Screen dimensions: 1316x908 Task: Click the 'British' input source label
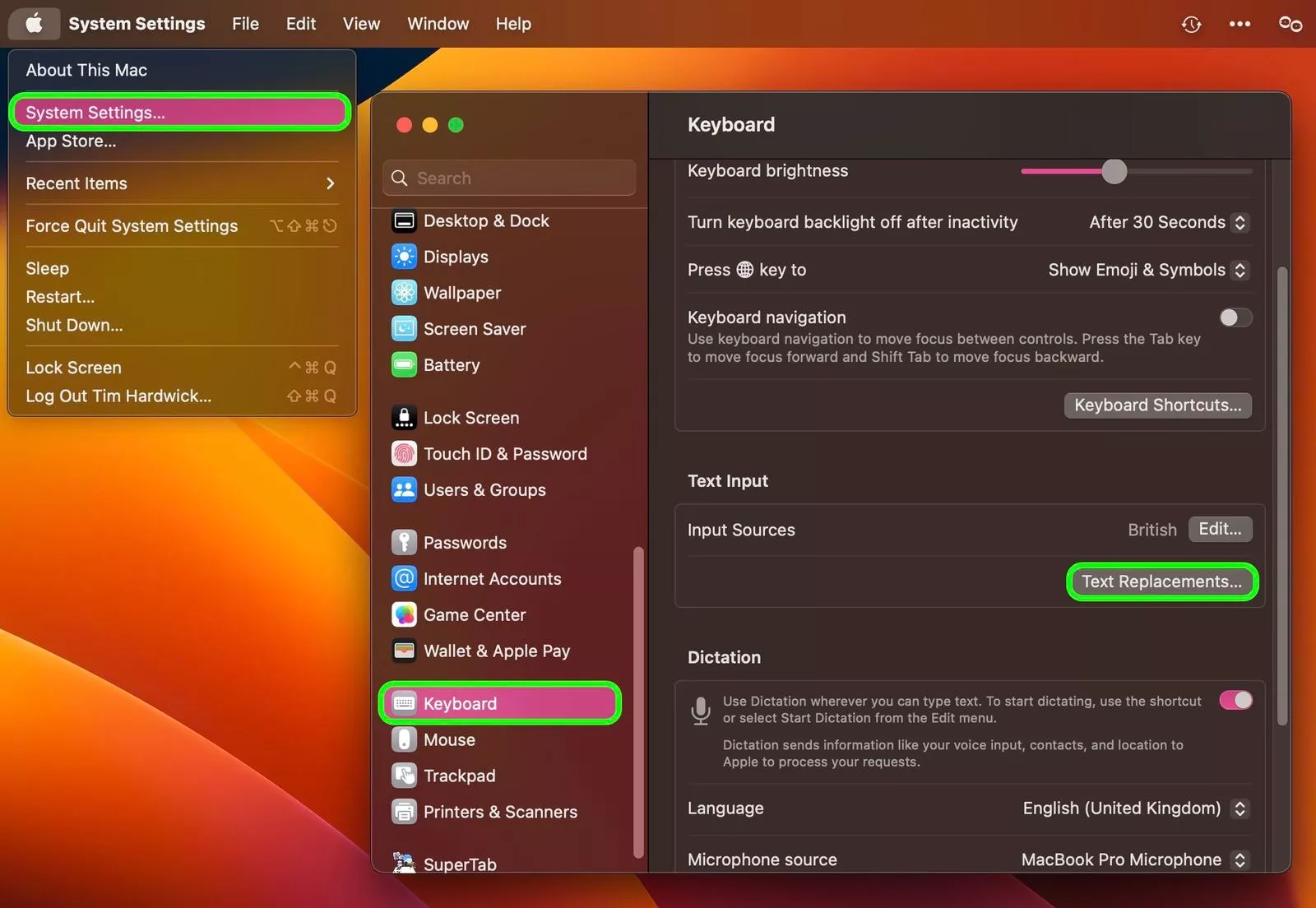[1151, 530]
